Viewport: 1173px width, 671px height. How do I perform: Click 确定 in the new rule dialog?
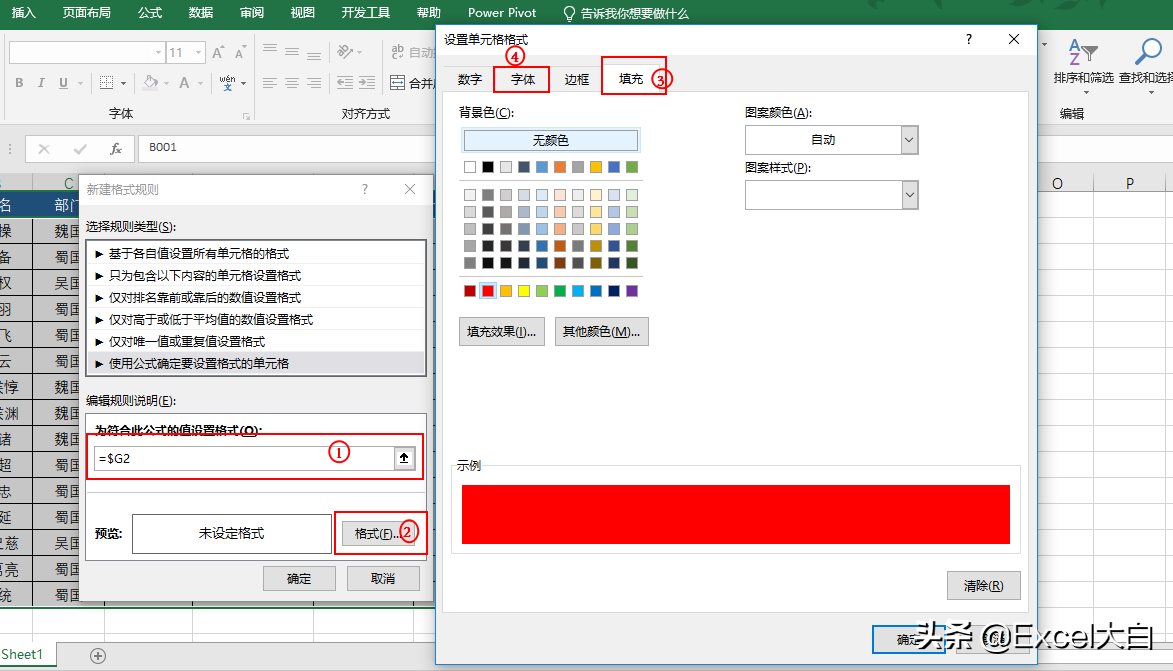[299, 578]
